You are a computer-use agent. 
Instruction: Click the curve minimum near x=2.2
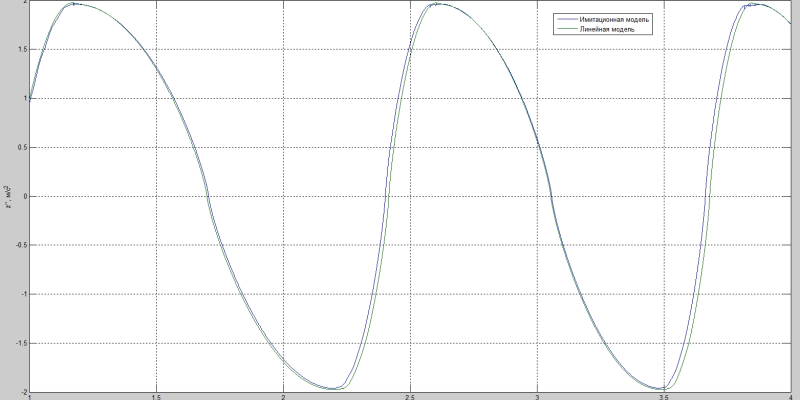[333, 388]
